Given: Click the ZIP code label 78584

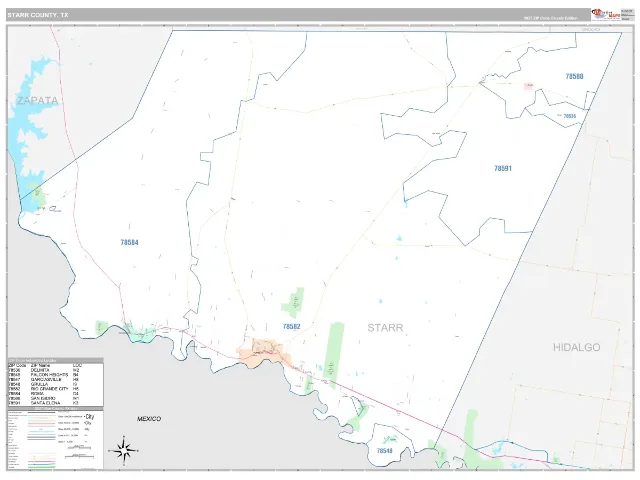Looking at the screenshot, I should tap(129, 242).
